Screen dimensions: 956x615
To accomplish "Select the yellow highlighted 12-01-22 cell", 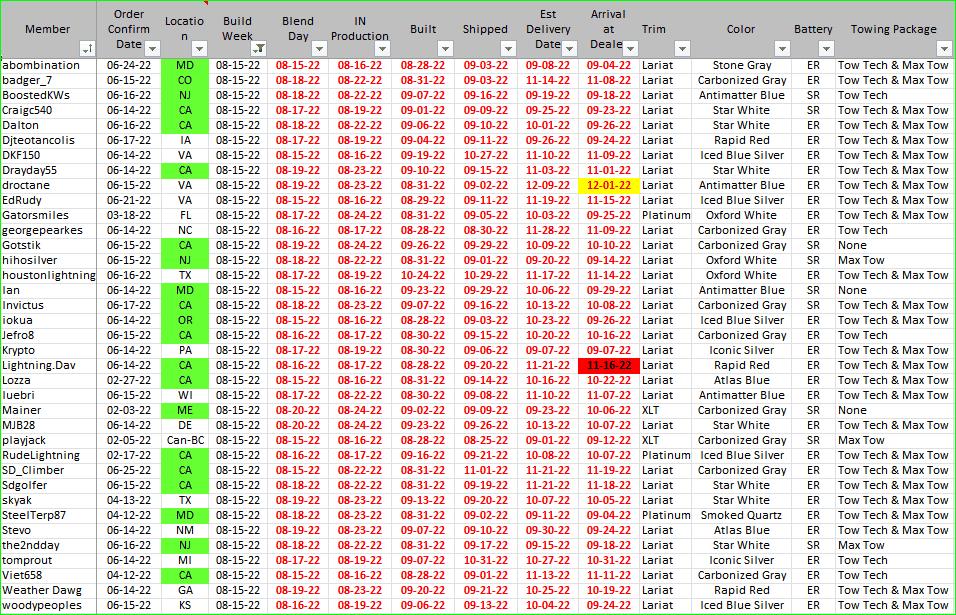I will [x=609, y=185].
